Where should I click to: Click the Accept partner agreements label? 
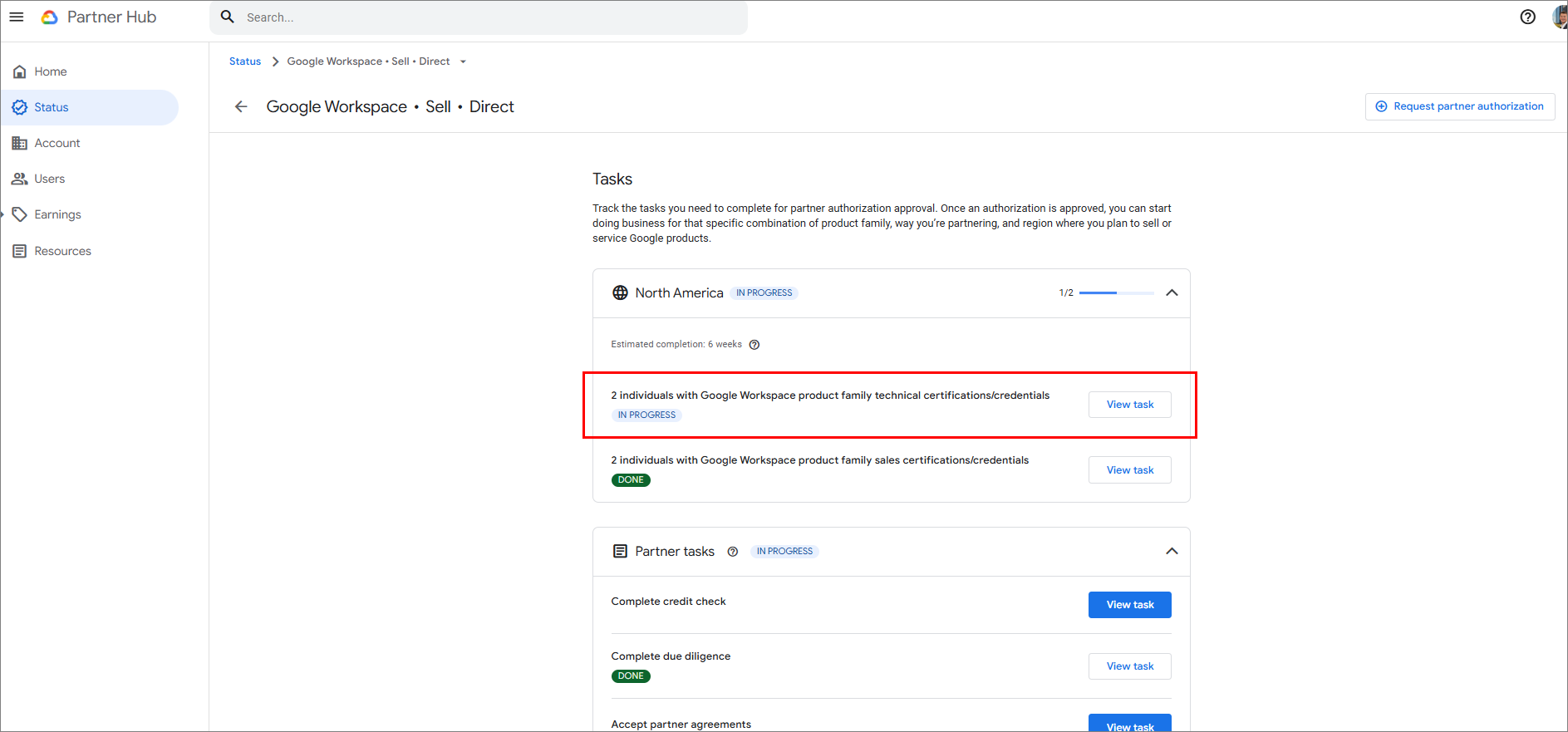pyautogui.click(x=681, y=725)
